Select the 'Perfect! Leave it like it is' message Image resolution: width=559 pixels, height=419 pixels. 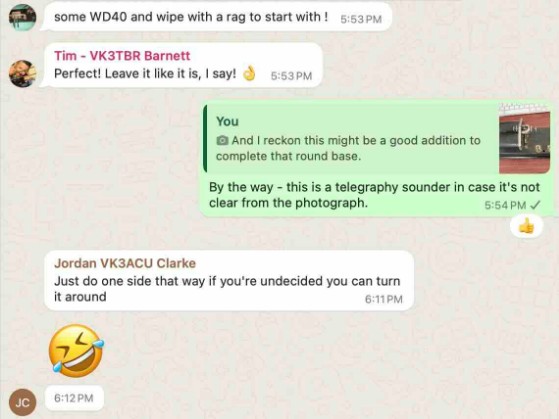pyautogui.click(x=182, y=65)
